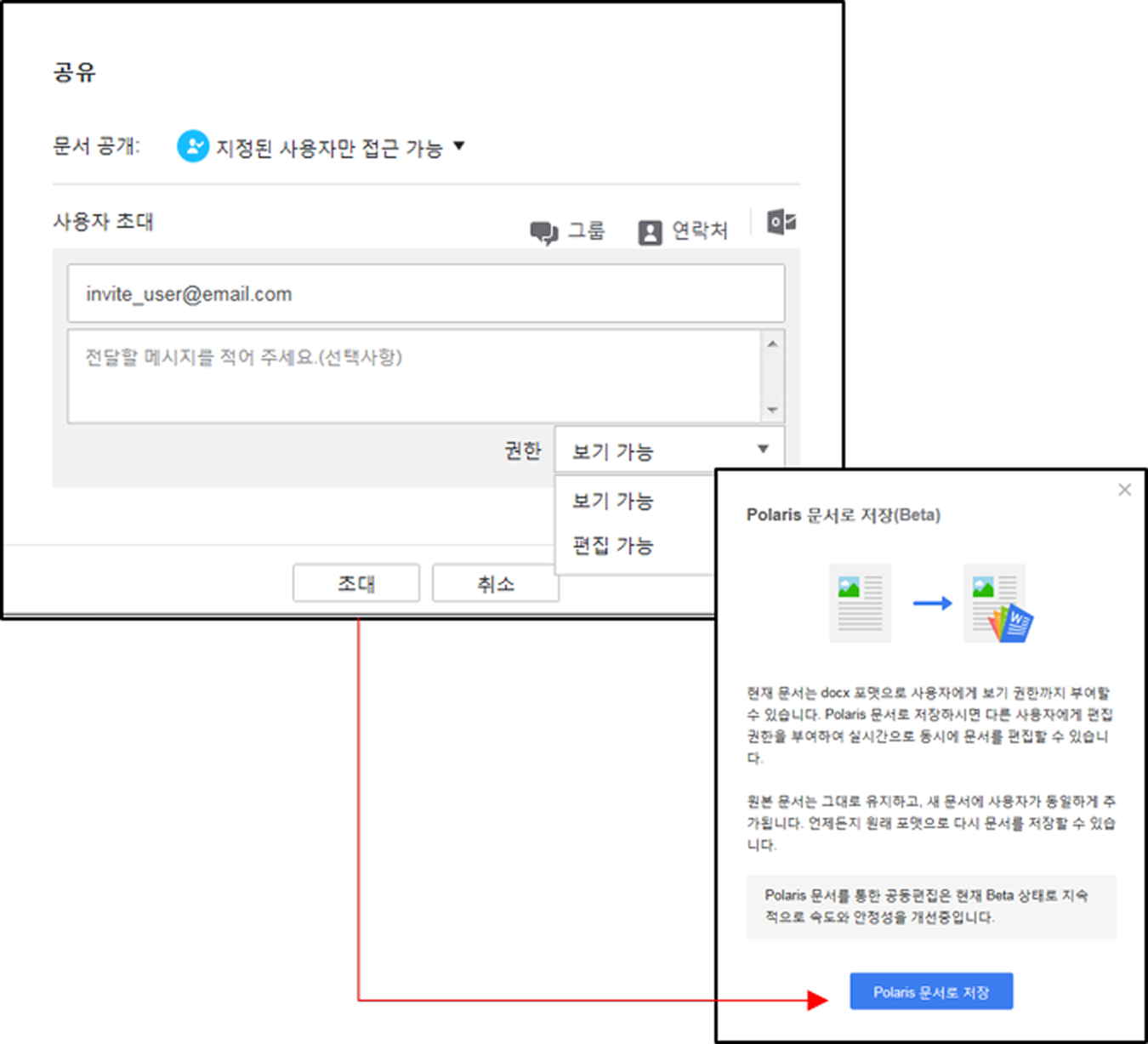Click the Polaris 문서로 저장 button
Image resolution: width=1148 pixels, height=1044 pixels.
(x=931, y=991)
